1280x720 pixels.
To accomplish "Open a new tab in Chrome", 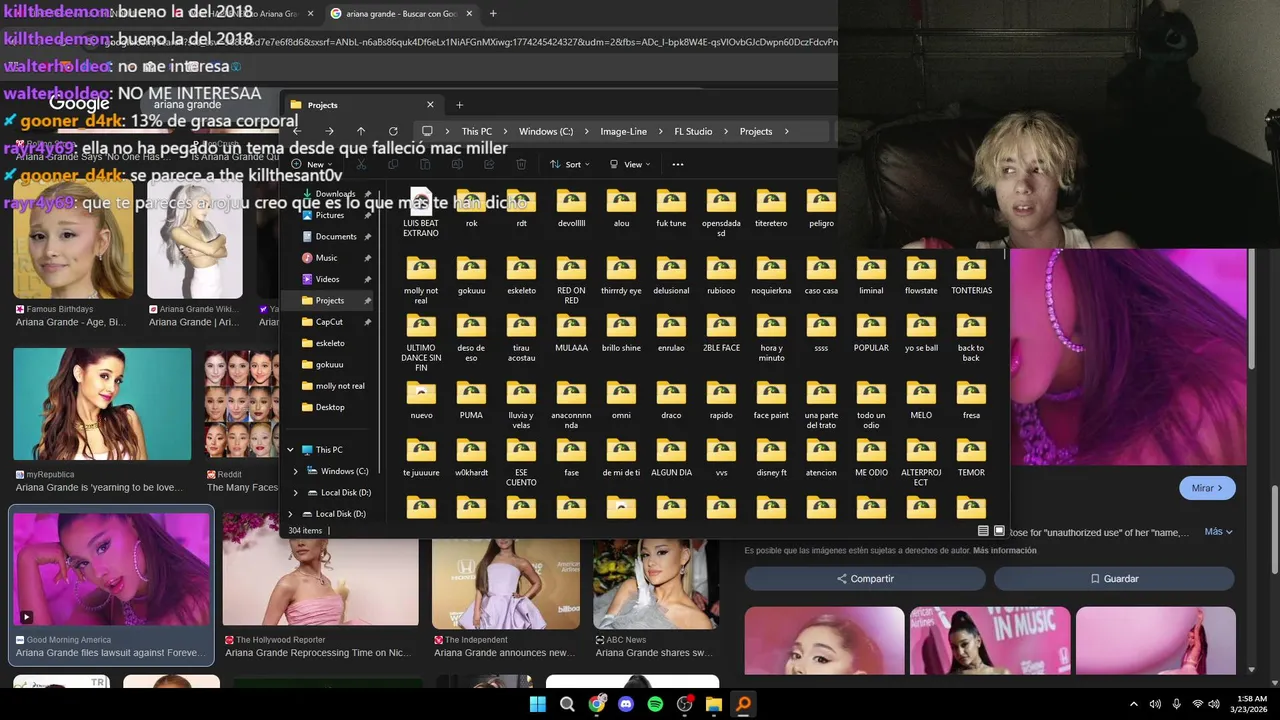I will (493, 13).
